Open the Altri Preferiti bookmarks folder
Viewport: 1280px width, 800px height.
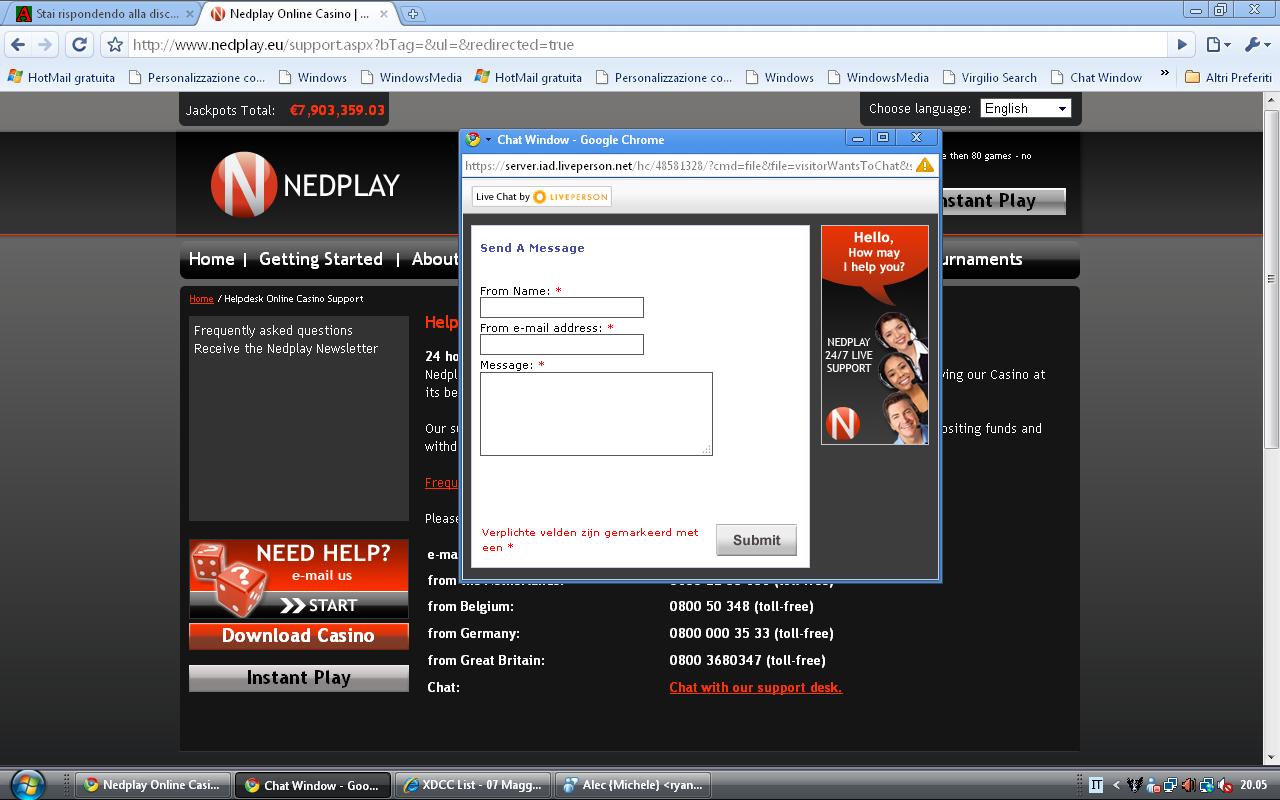click(x=1228, y=77)
